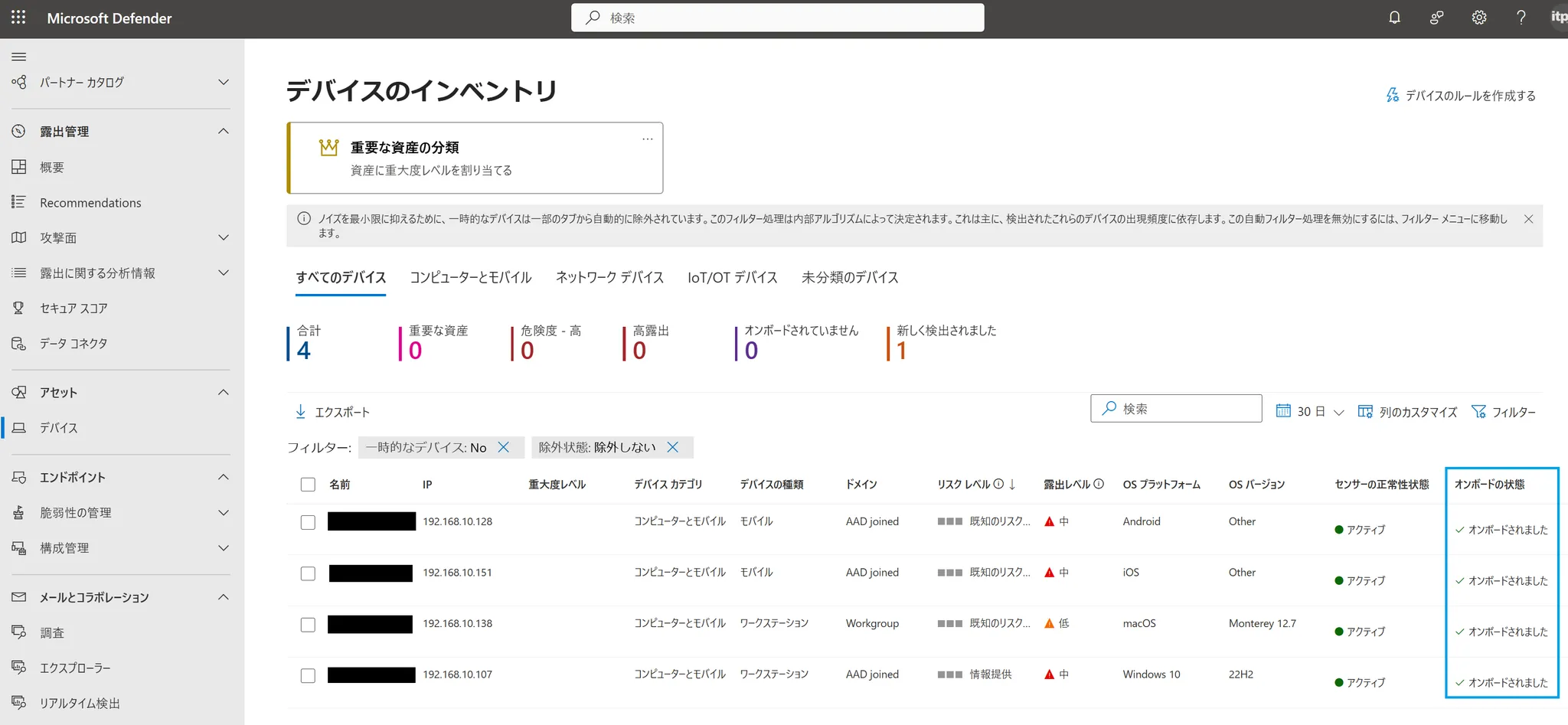This screenshot has height=725, width=1568.
Task: Click the デバイスのルールを作成する link
Action: [x=1461, y=96]
